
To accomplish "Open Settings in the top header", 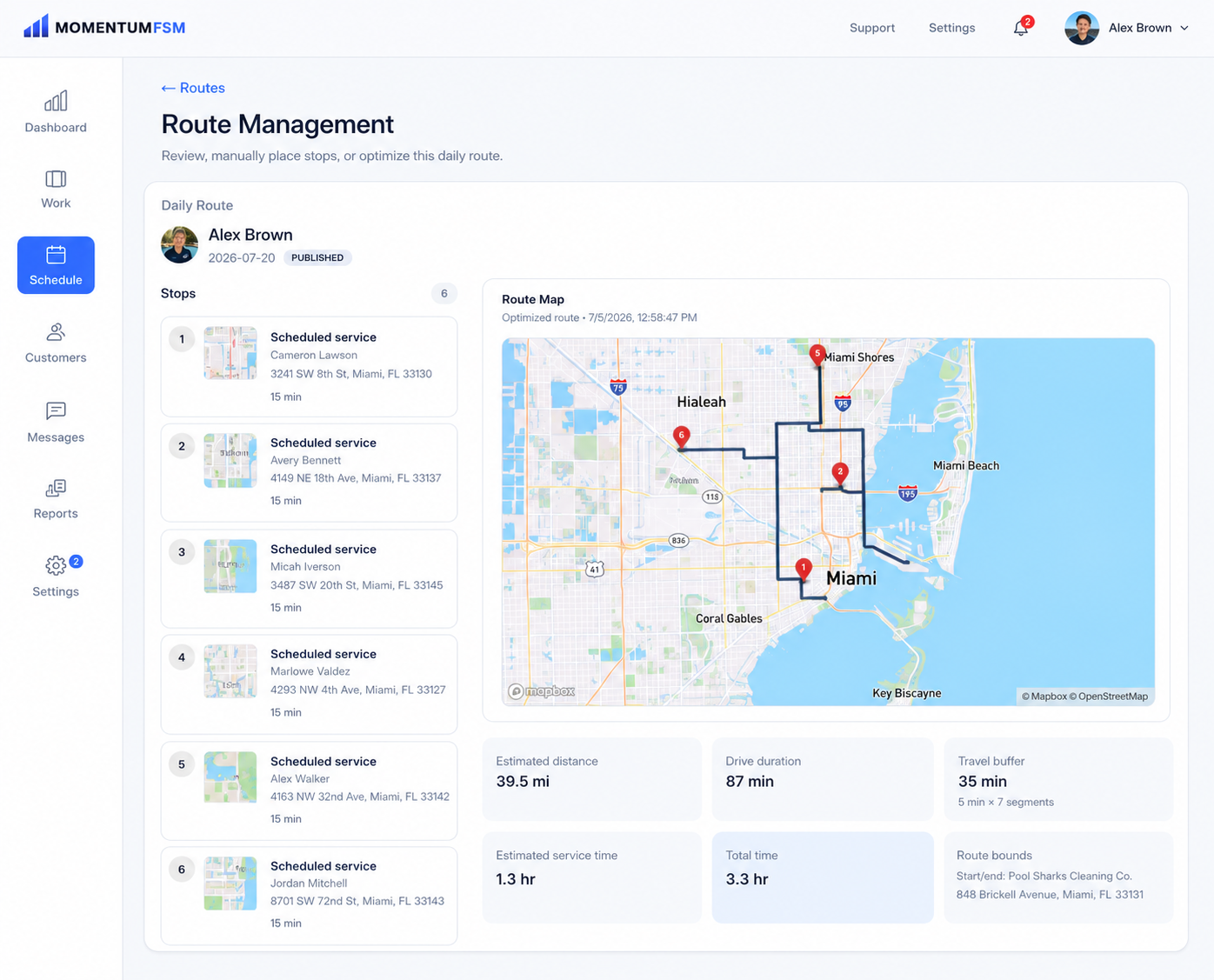I will click(952, 28).
